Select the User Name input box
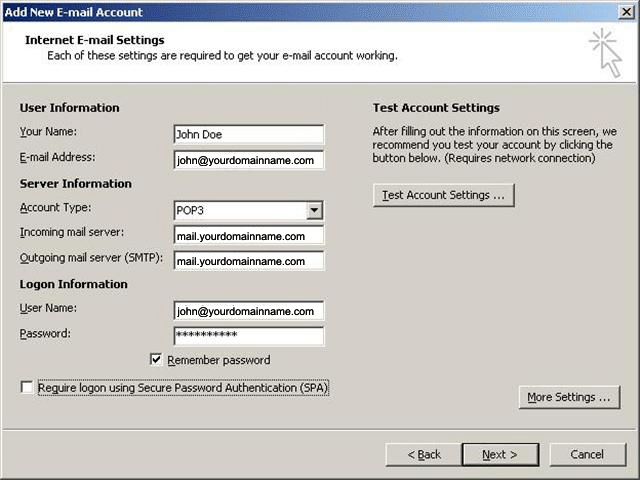The image size is (640, 480). tap(248, 311)
